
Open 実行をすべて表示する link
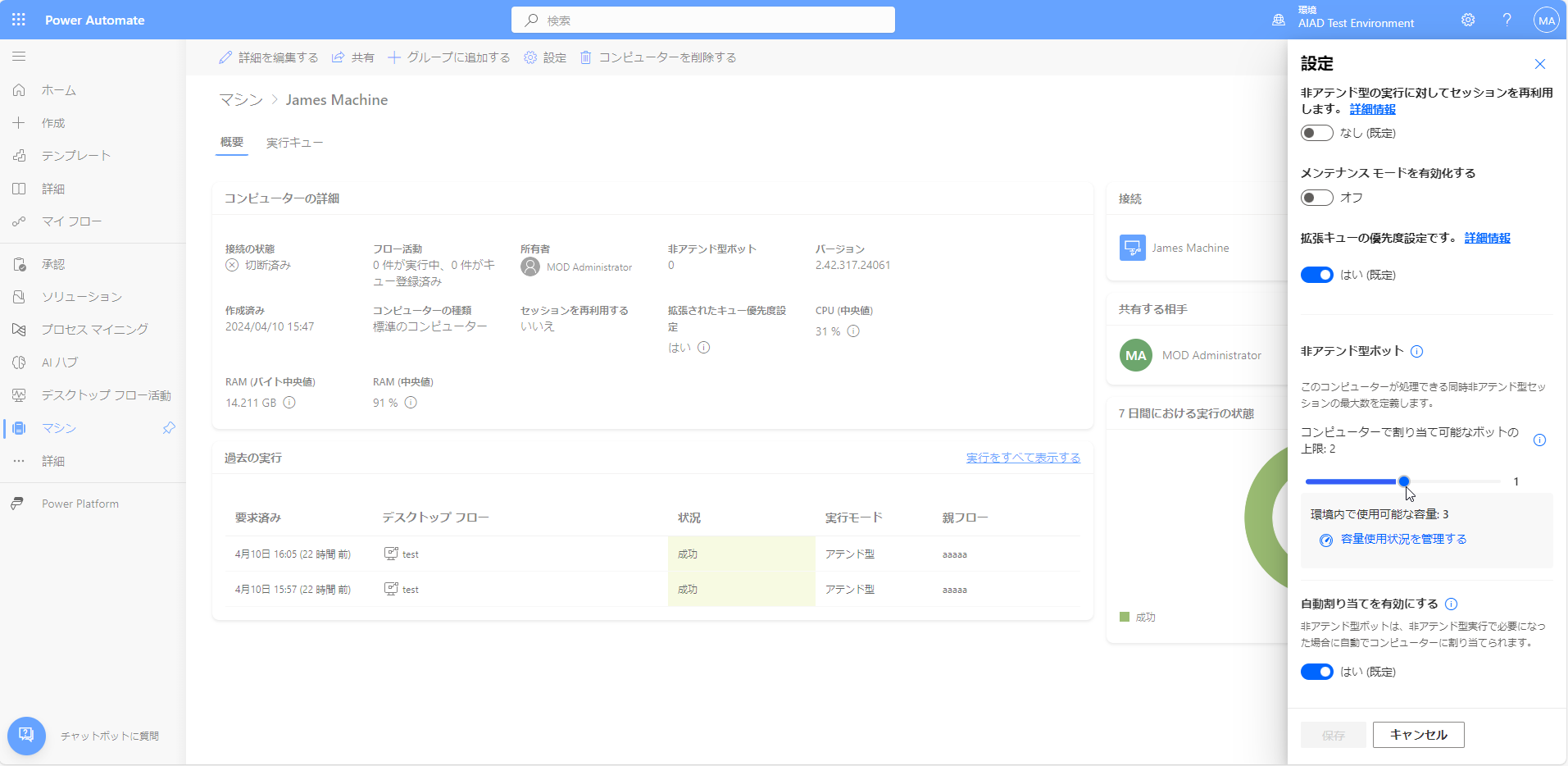click(1023, 458)
